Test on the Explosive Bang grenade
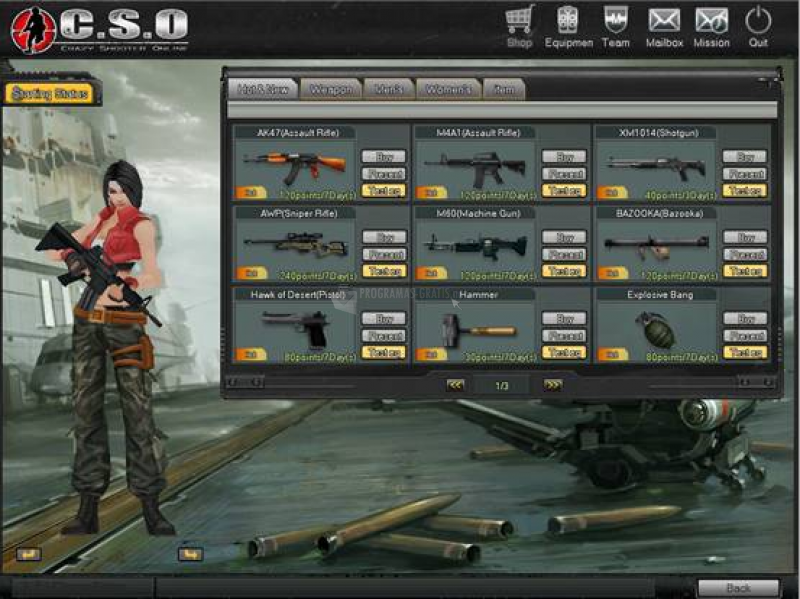The image size is (800, 599). [x=745, y=353]
